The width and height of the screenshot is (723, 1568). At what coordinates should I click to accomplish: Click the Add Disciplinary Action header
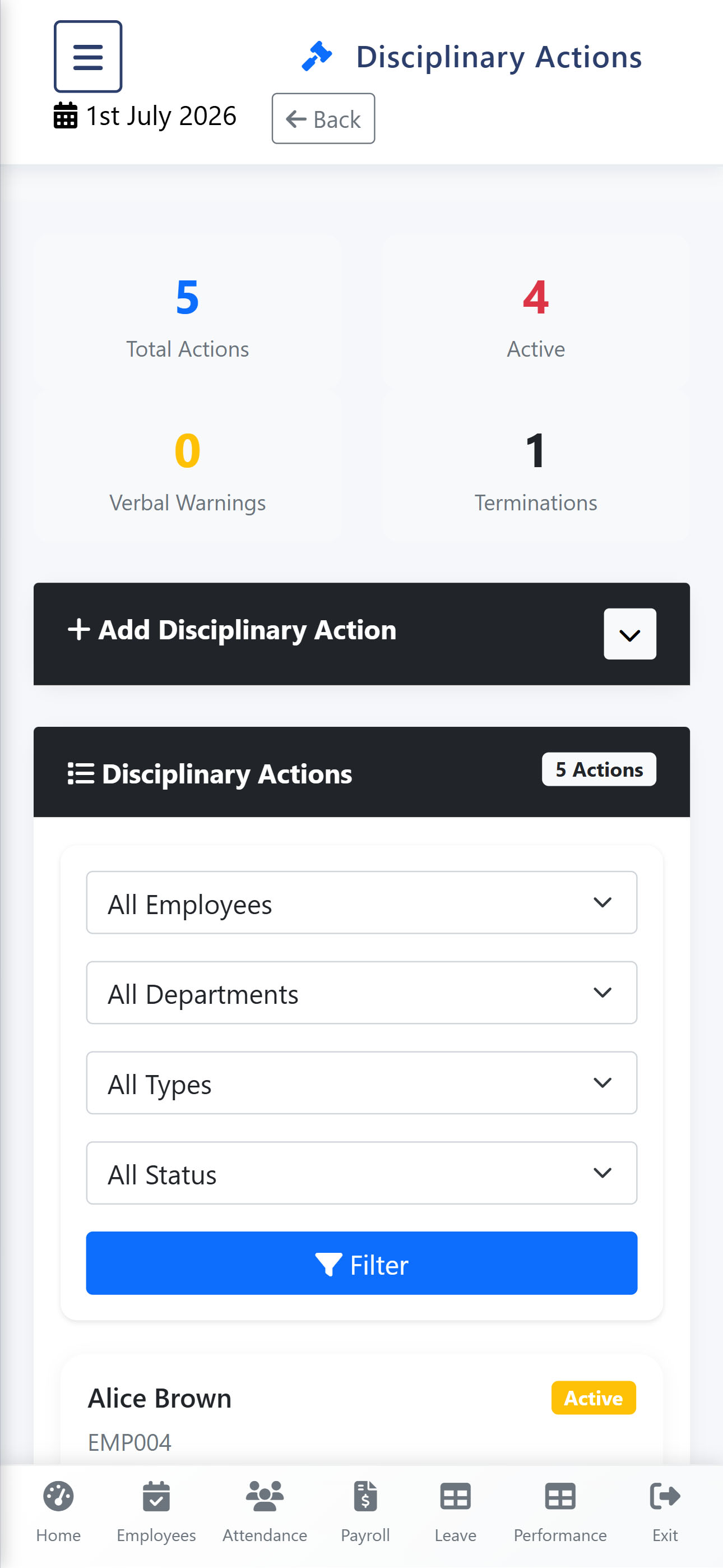pyautogui.click(x=361, y=634)
